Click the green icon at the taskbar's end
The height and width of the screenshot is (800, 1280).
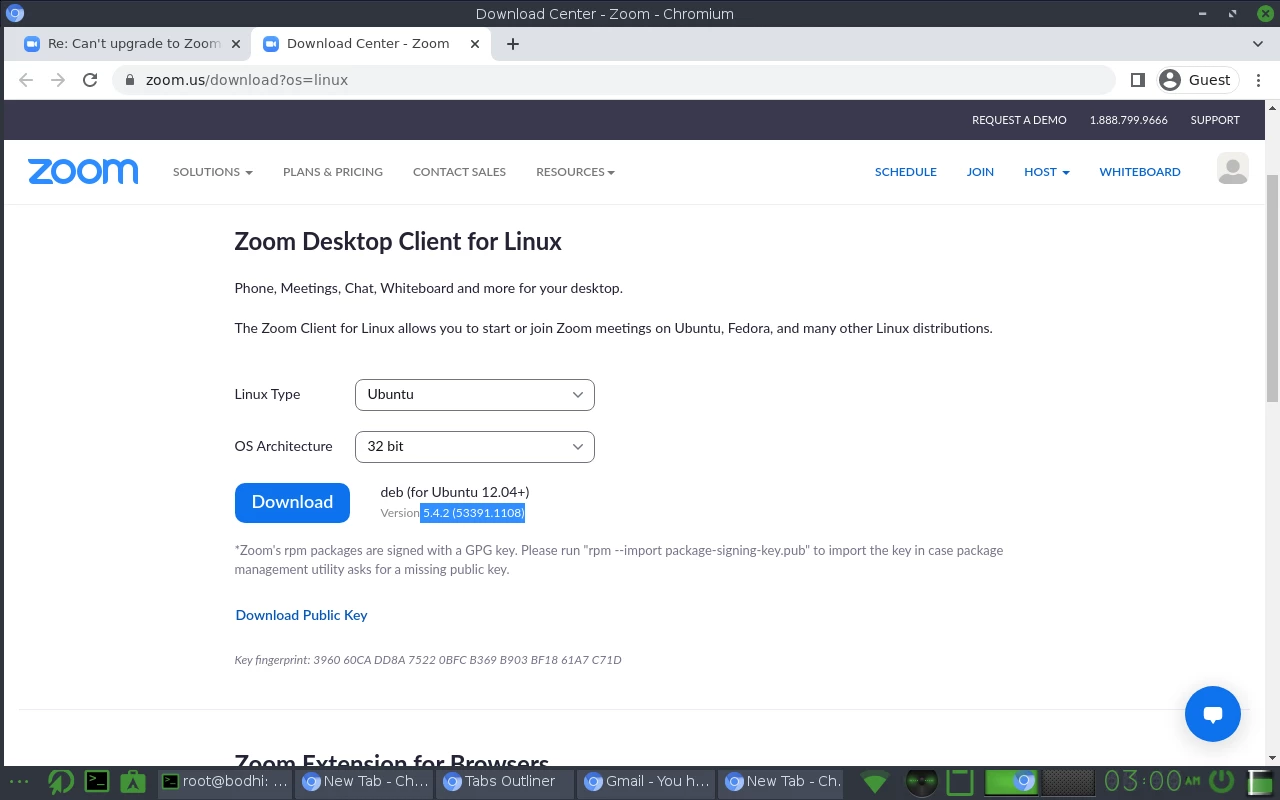click(1262, 782)
